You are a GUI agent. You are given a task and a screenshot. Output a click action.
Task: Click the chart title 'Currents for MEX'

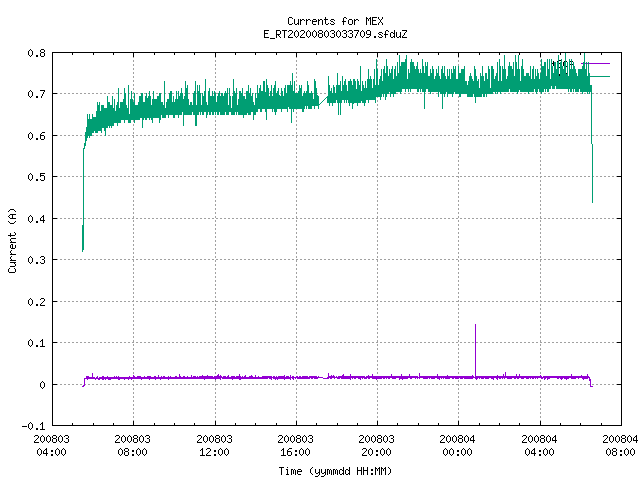[x=335, y=21]
